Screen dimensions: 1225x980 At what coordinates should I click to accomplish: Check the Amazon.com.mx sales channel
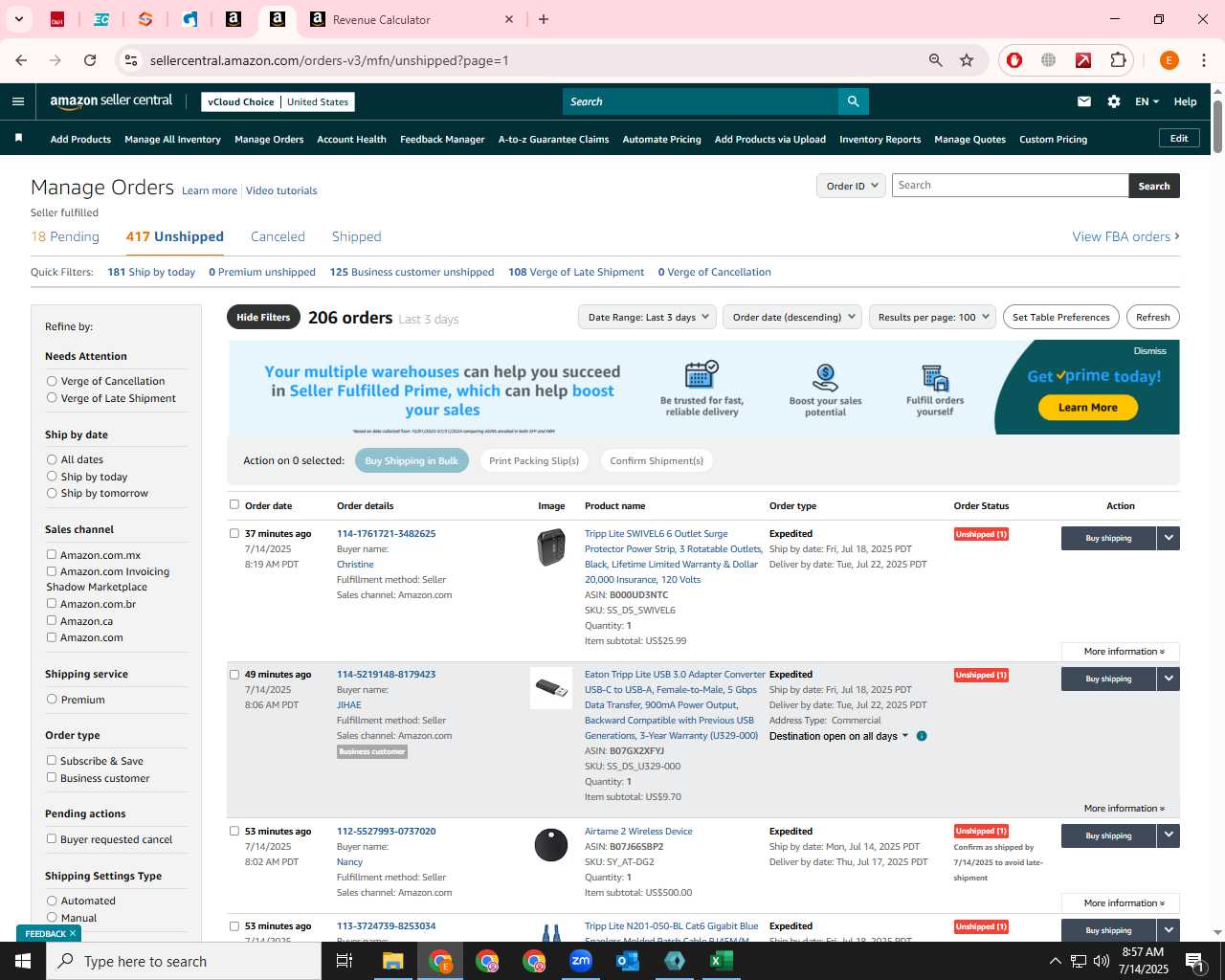tap(52, 554)
